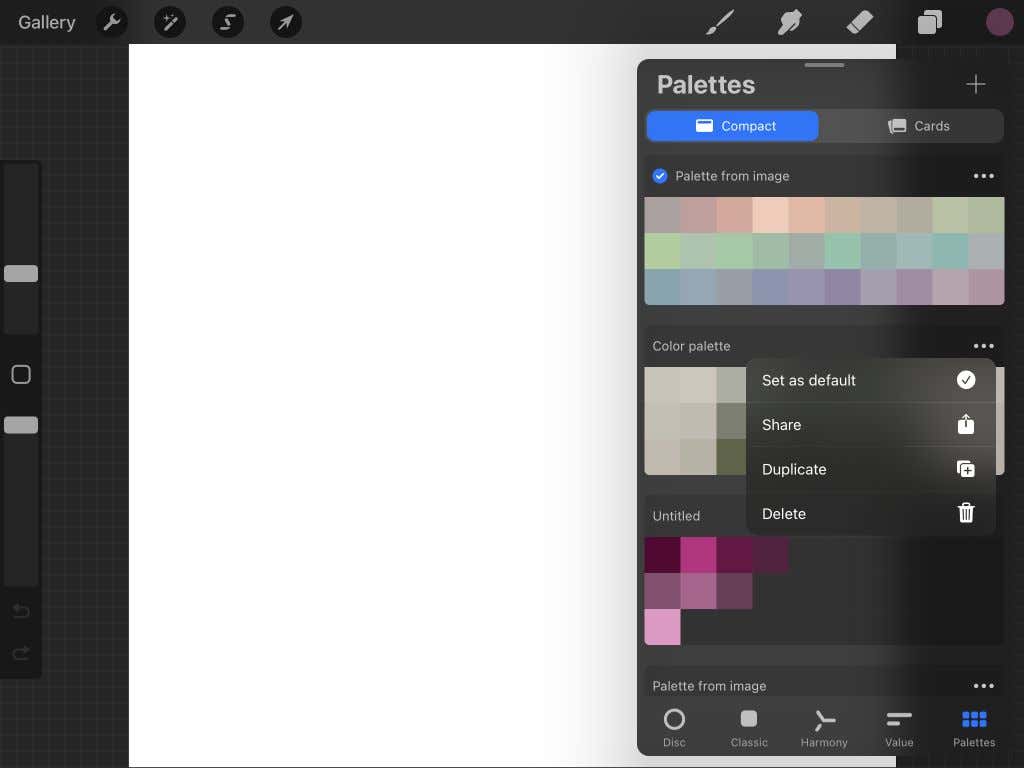Pick the magenta swatch in Untitled palette
Image resolution: width=1024 pixels, height=768 pixels.
click(x=699, y=555)
